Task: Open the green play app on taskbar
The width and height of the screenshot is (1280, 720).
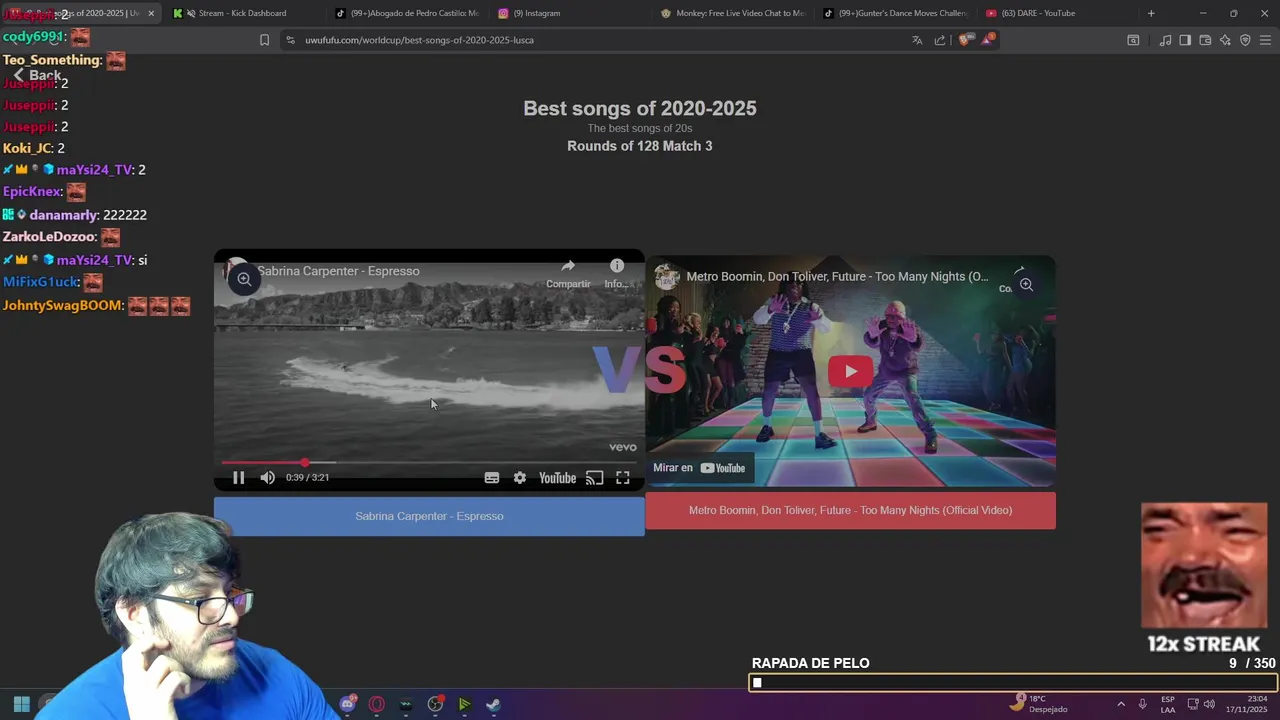Action: point(464,704)
